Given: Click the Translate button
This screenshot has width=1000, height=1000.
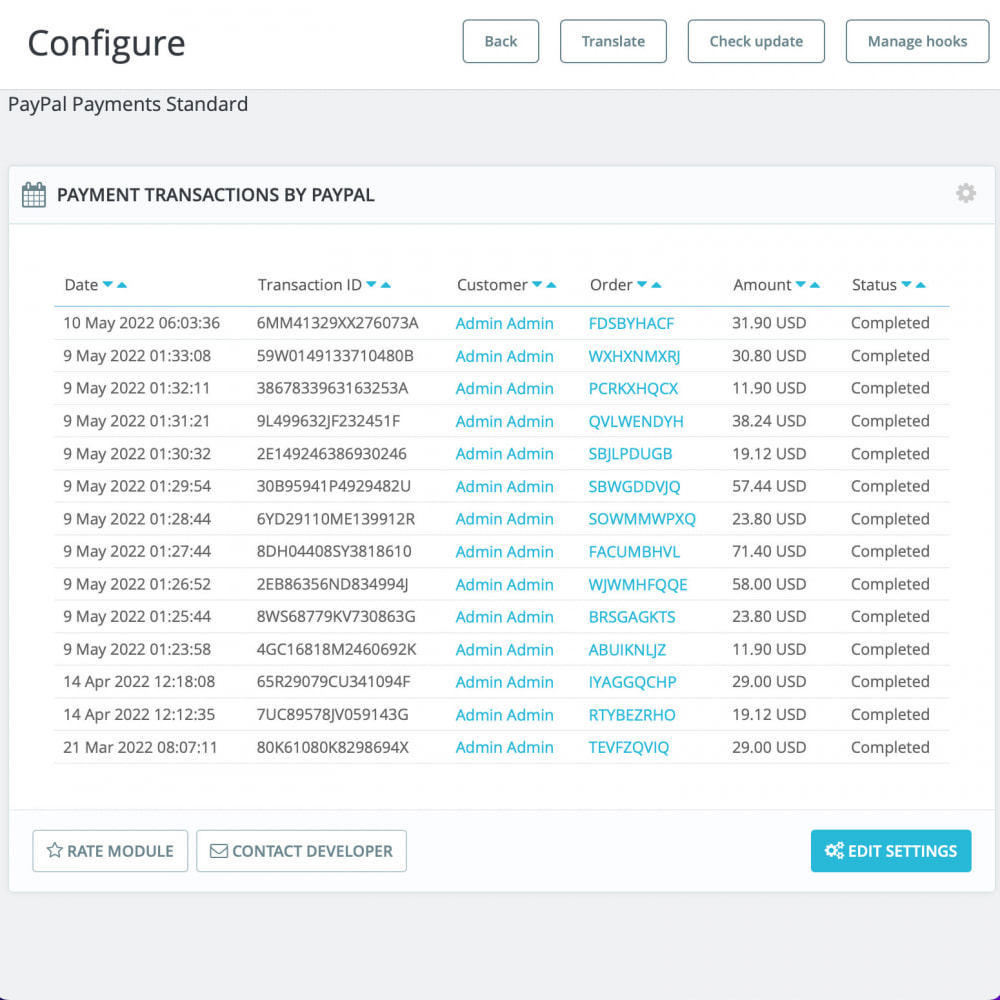Looking at the screenshot, I should click(613, 41).
